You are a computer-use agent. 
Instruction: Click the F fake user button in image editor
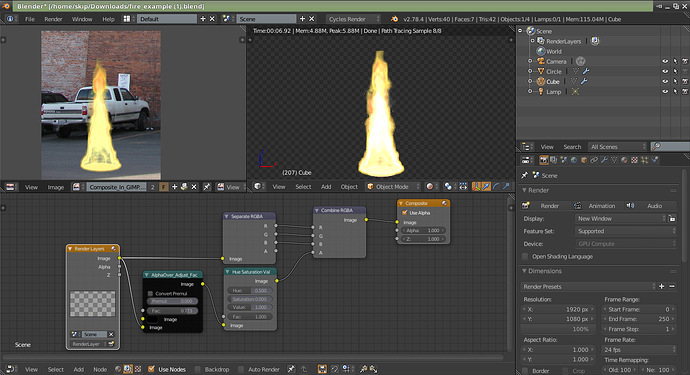[163, 187]
